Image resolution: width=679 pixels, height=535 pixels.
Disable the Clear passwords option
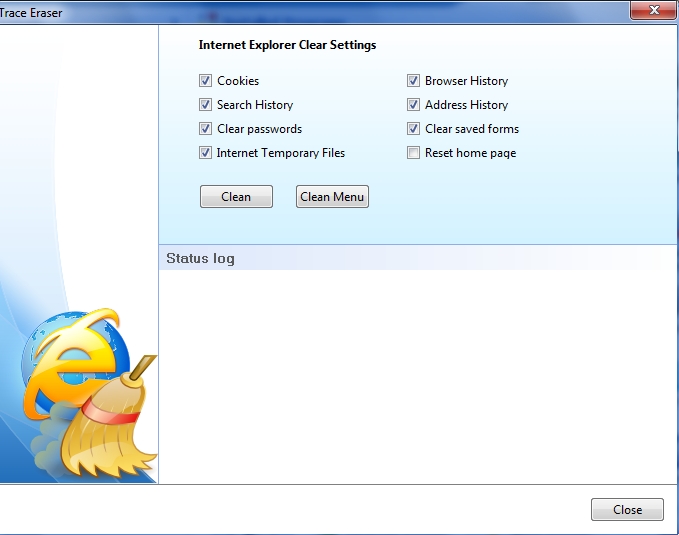click(x=205, y=129)
